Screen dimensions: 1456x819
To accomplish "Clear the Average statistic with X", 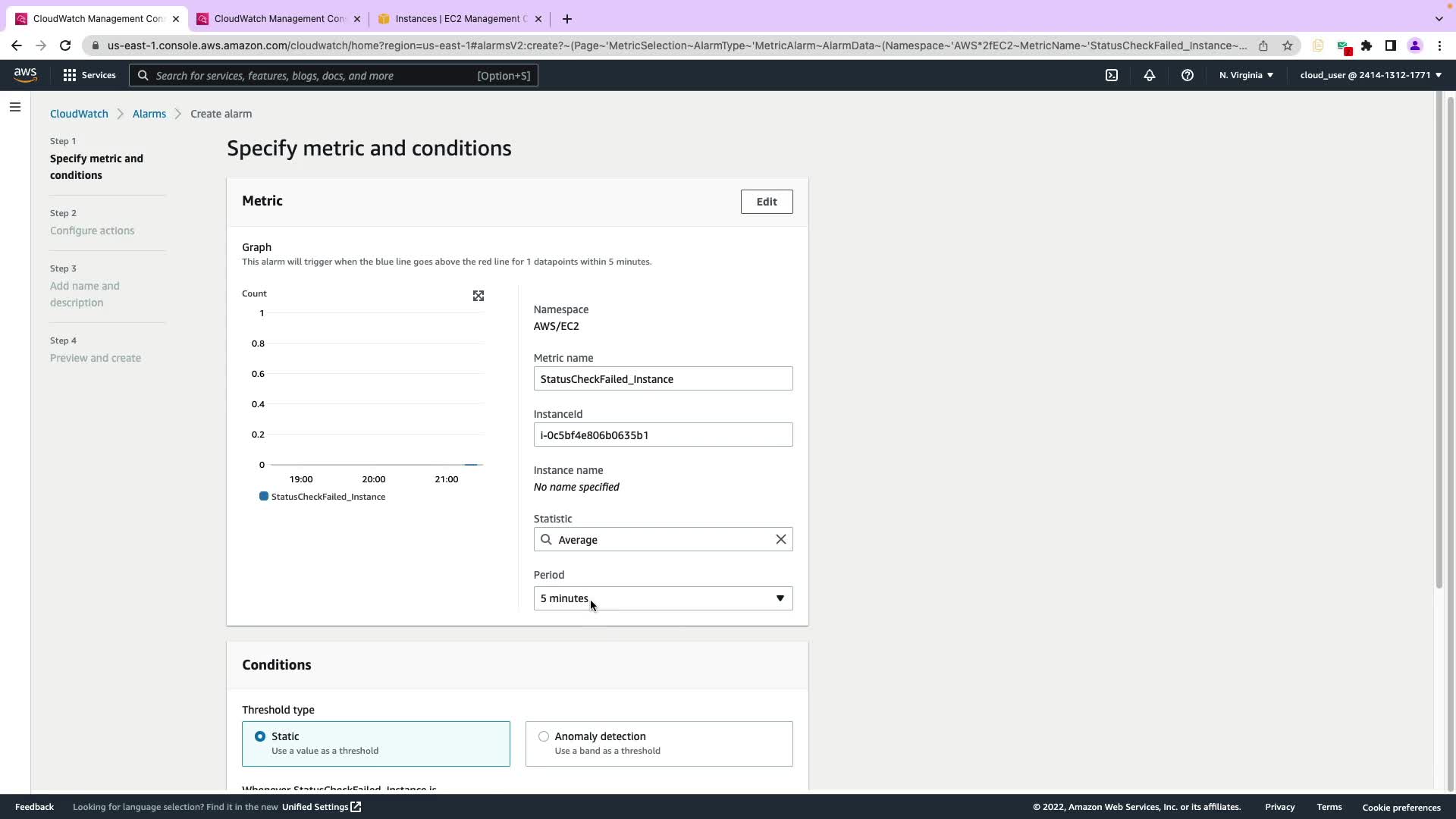I will click(x=780, y=539).
